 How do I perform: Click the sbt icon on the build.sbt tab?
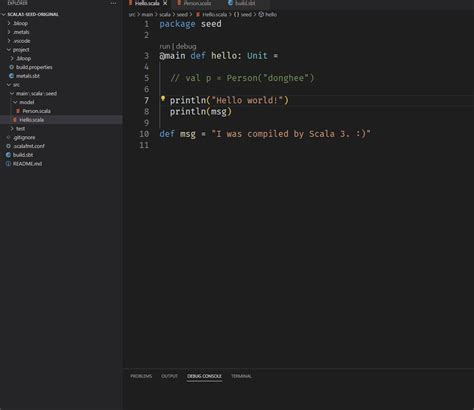pyautogui.click(x=230, y=3)
